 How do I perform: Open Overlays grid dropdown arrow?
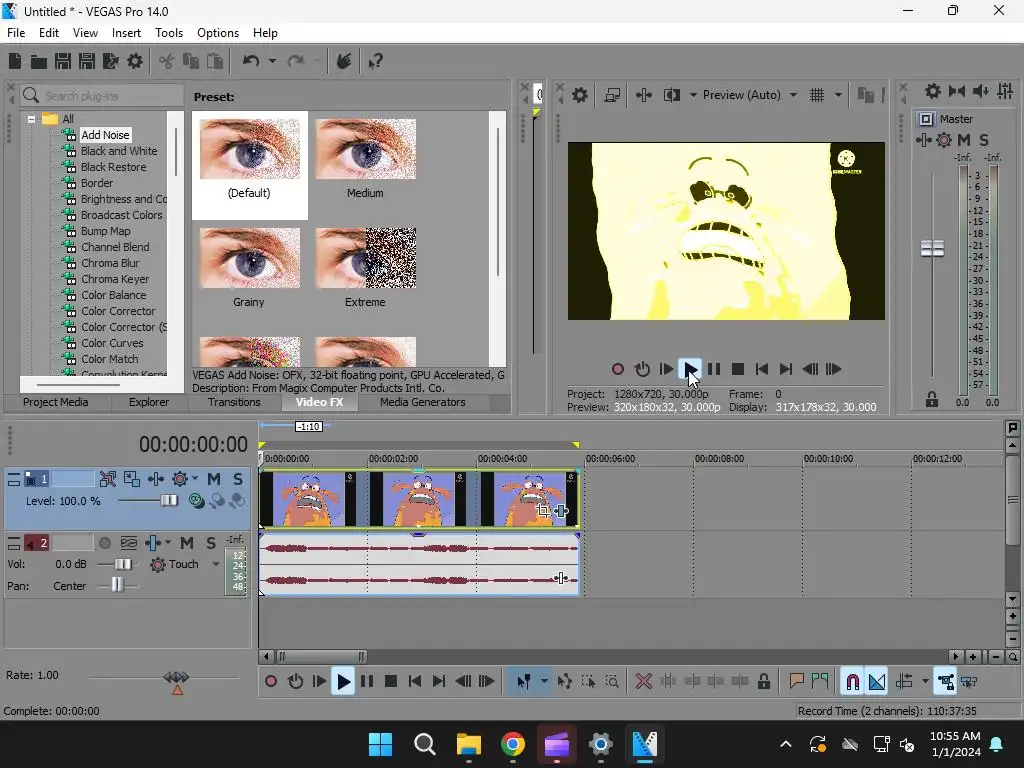click(x=838, y=95)
